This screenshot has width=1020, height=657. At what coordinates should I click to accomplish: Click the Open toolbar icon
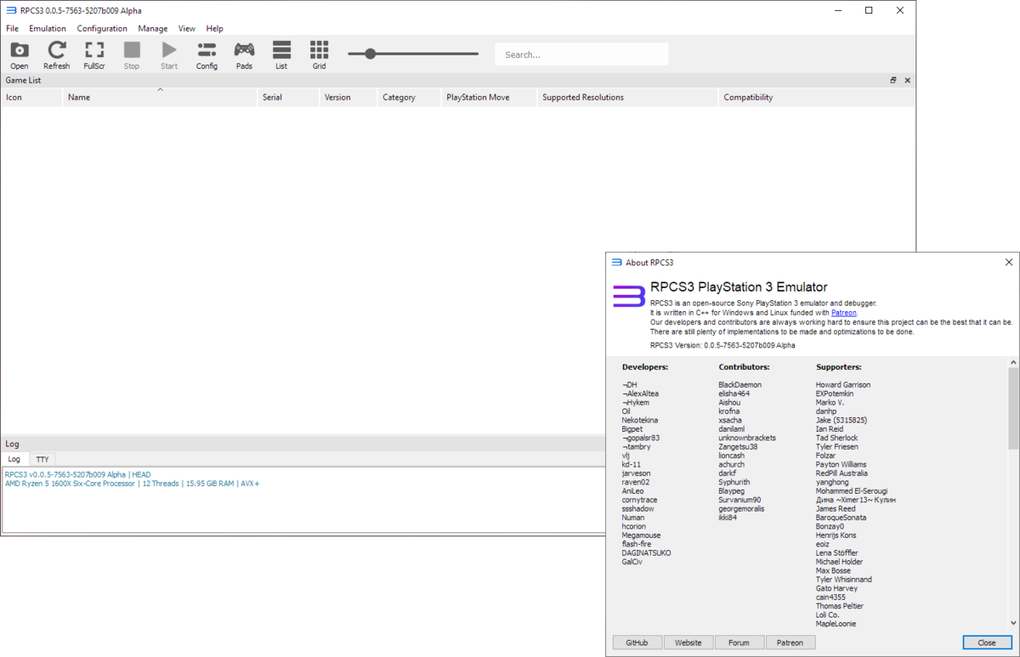[20, 55]
